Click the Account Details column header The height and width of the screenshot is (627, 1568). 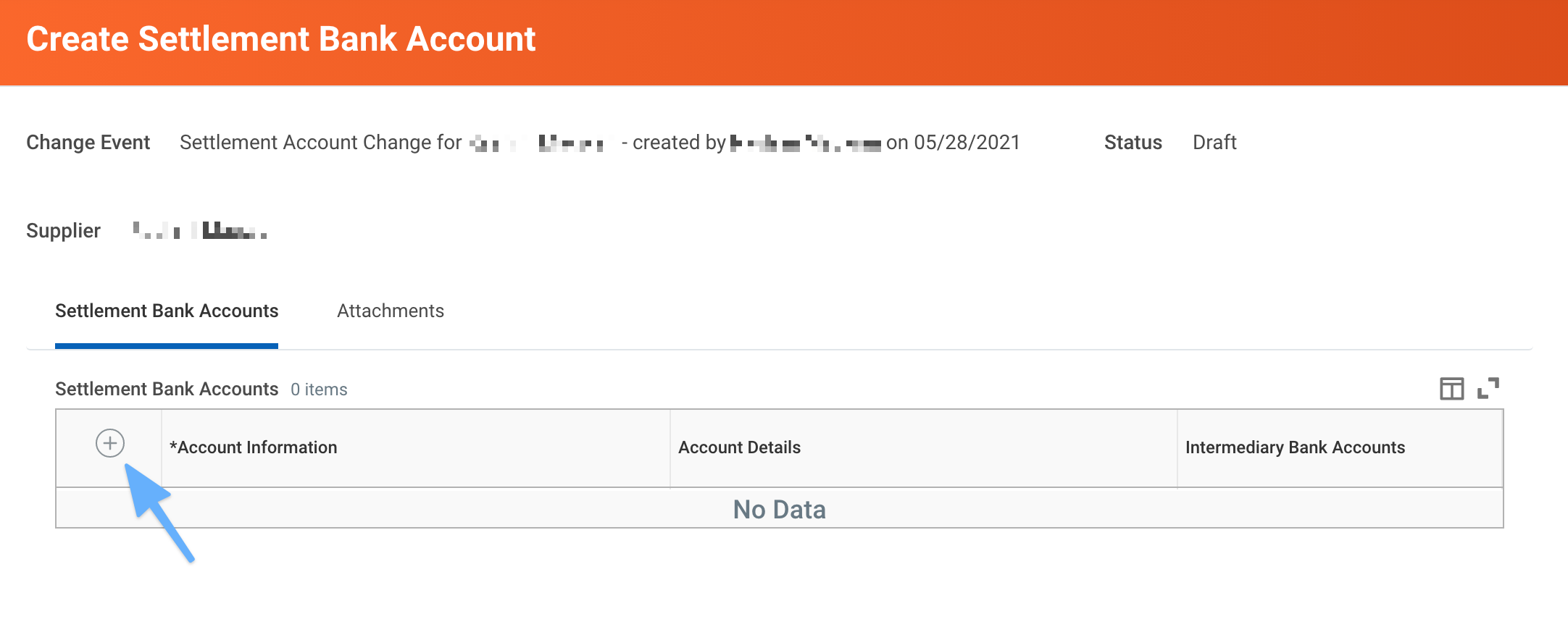(739, 447)
